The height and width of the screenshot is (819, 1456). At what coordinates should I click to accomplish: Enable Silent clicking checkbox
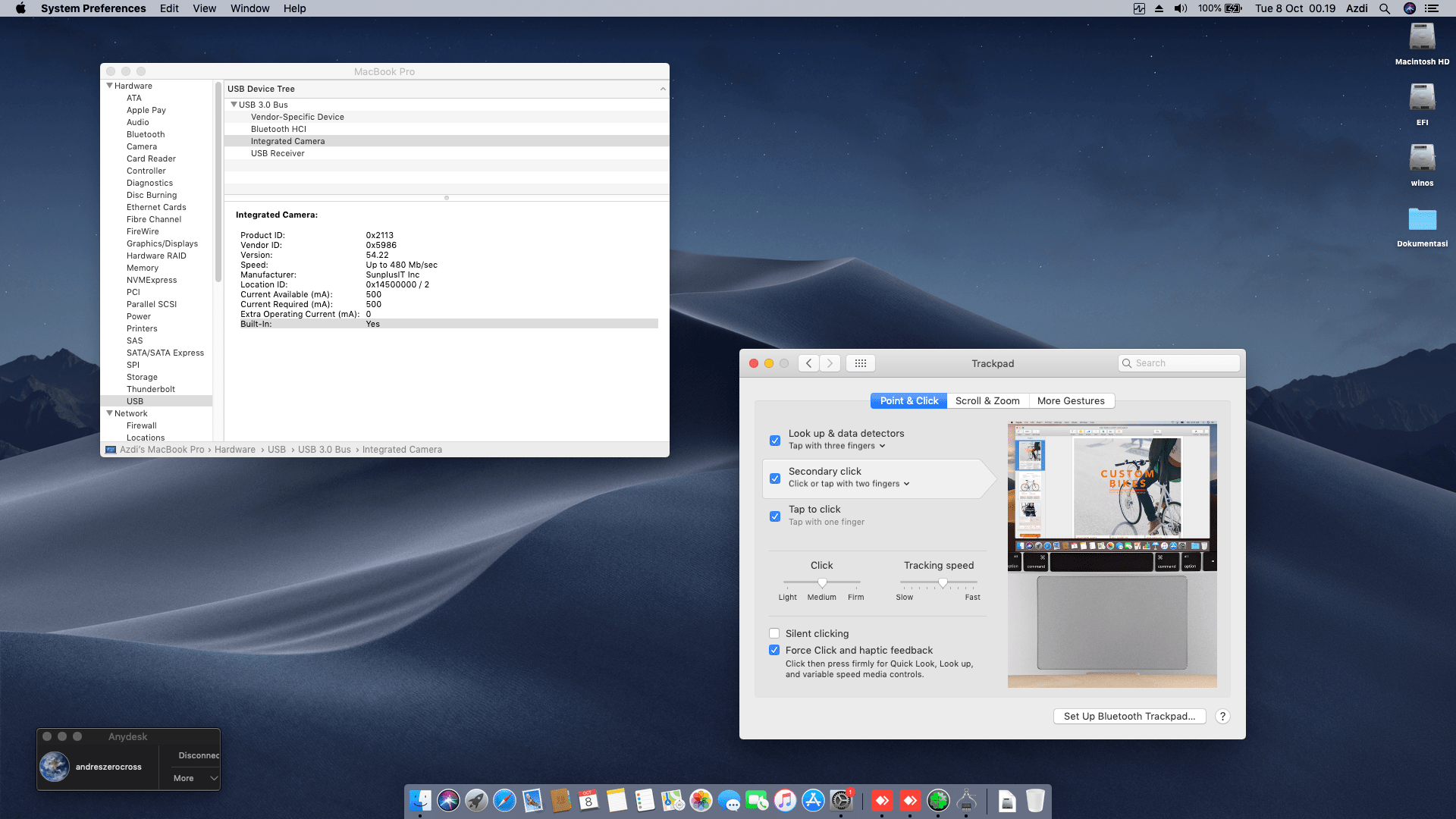point(774,633)
